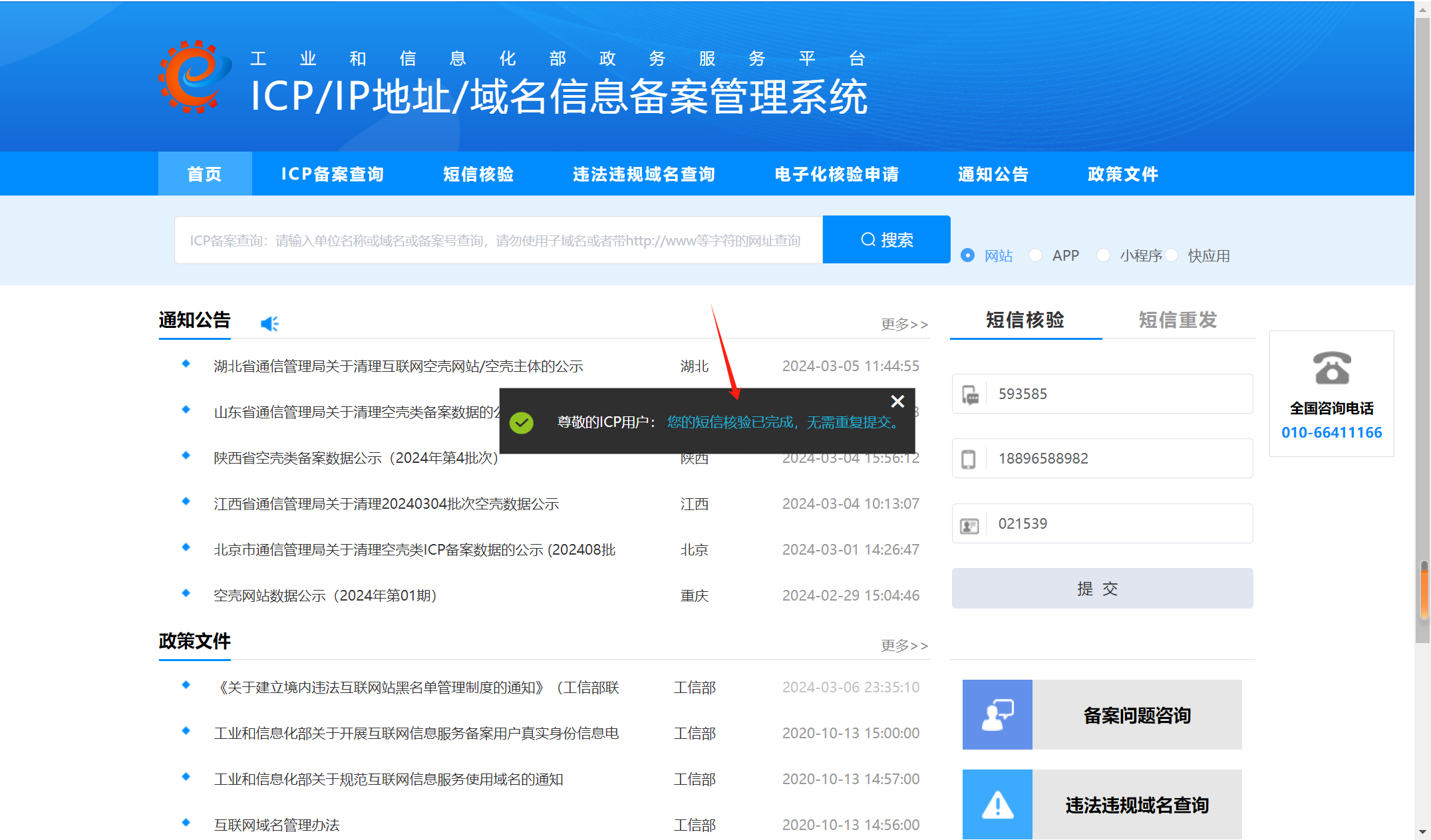Screen dimensions: 1431x840
Task: Click the warning triangle 违法违规域名查询 icon
Action: (997, 804)
